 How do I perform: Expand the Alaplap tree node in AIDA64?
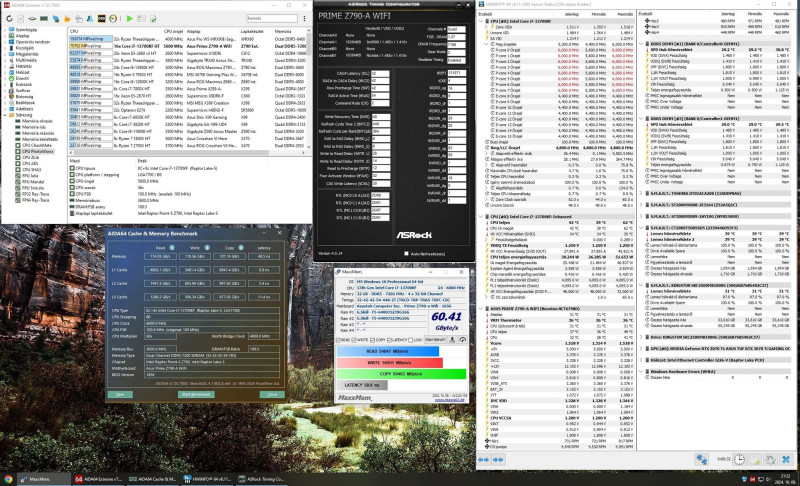pos(5,36)
